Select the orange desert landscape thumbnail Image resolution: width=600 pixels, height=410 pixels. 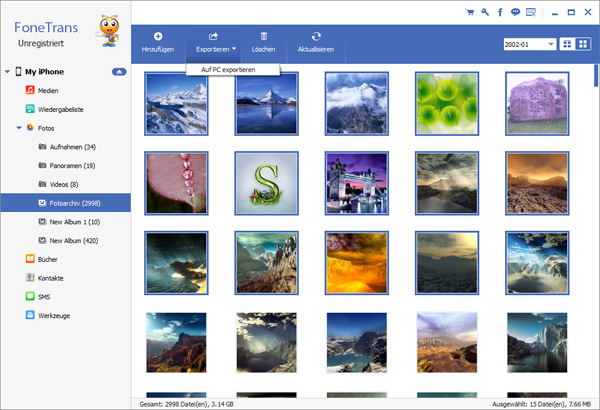pyautogui.click(x=537, y=183)
